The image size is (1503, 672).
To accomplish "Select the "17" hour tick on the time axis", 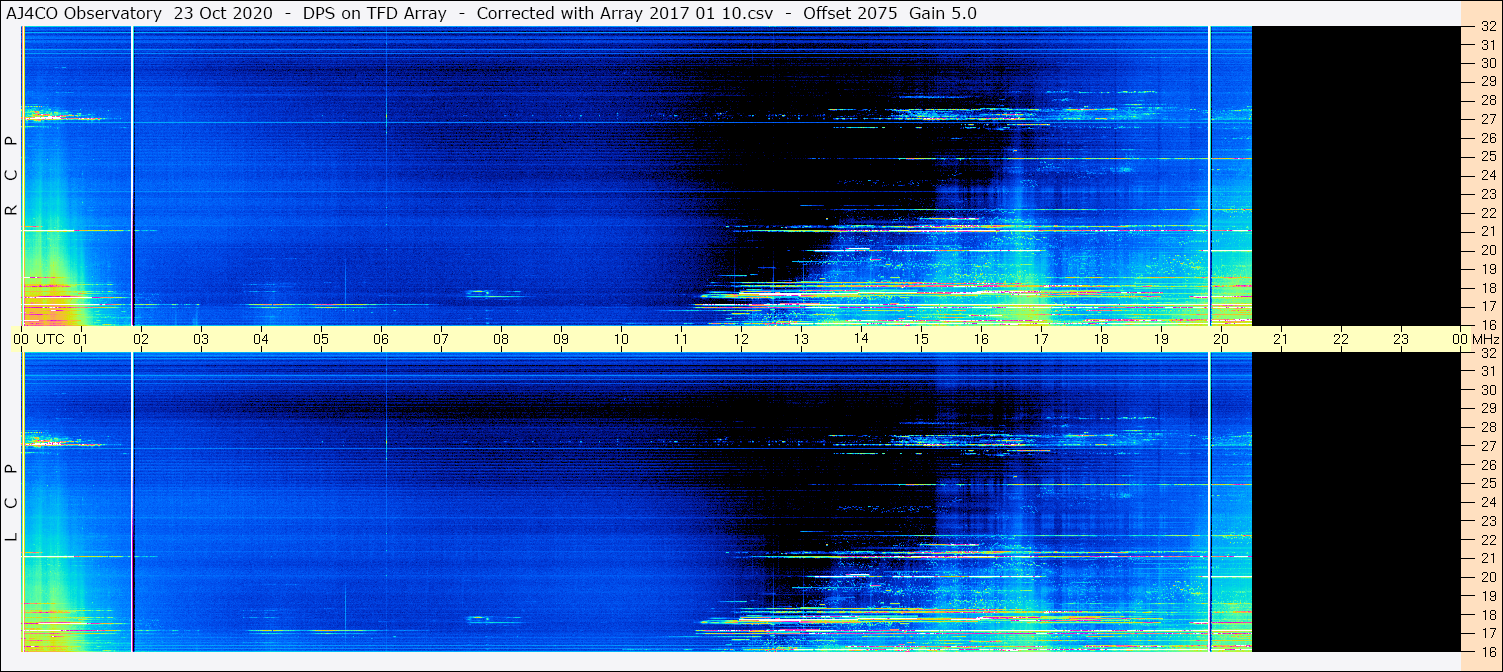I will [1041, 339].
